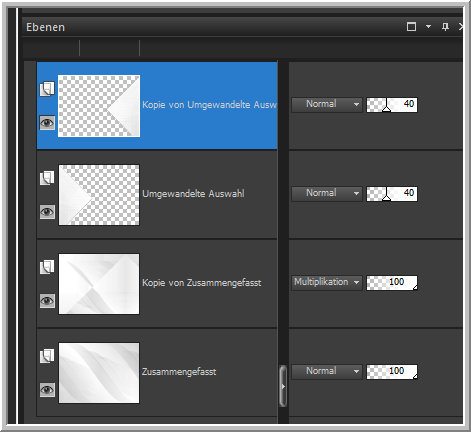Select the Kopie von Zusammengefasst layer name
Screen dimensions: 471x432
click(x=202, y=283)
